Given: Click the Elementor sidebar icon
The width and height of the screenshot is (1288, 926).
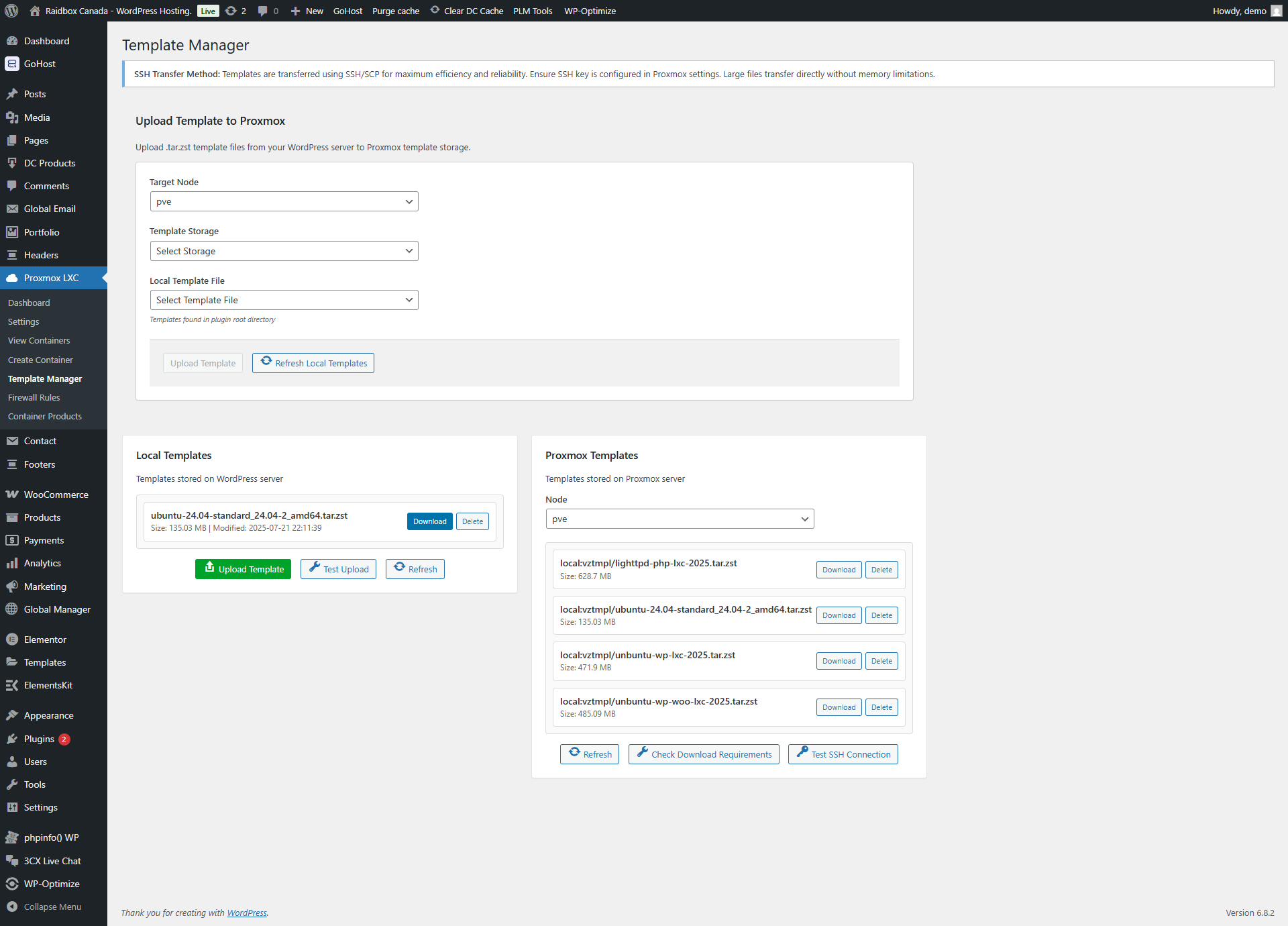Looking at the screenshot, I should [12, 639].
